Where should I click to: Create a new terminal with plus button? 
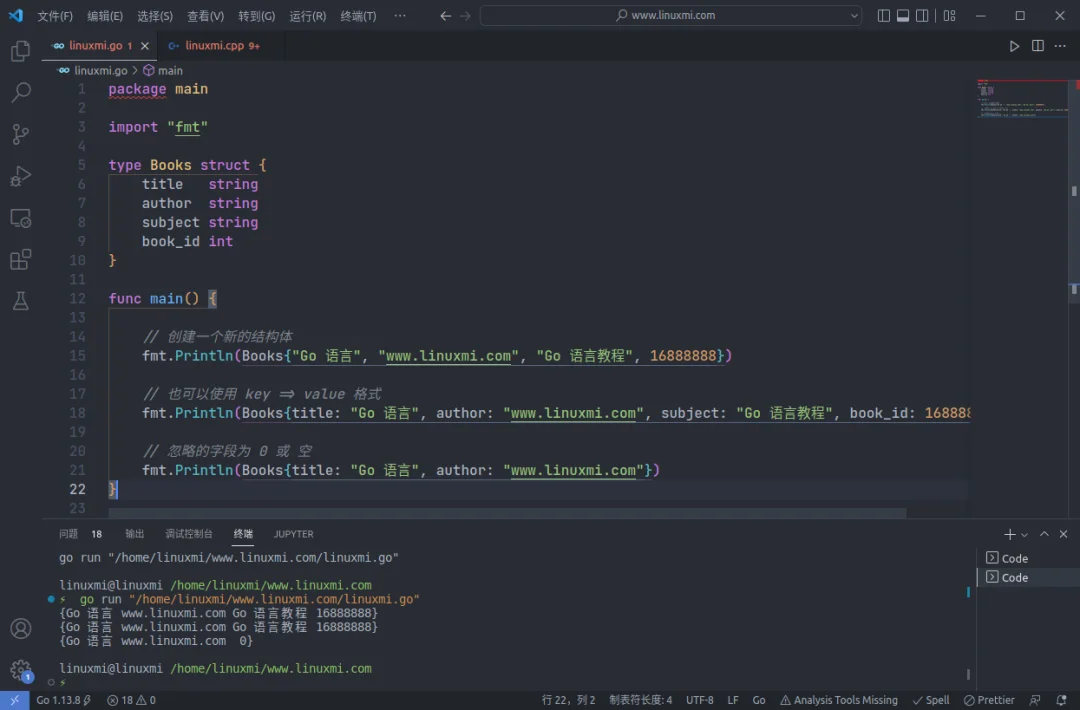tap(1010, 534)
